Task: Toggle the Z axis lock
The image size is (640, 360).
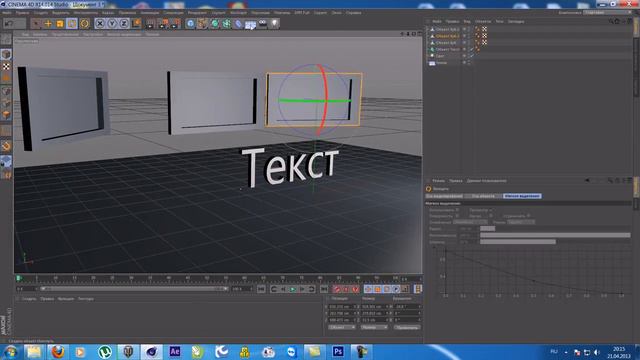Action: [x=124, y=24]
